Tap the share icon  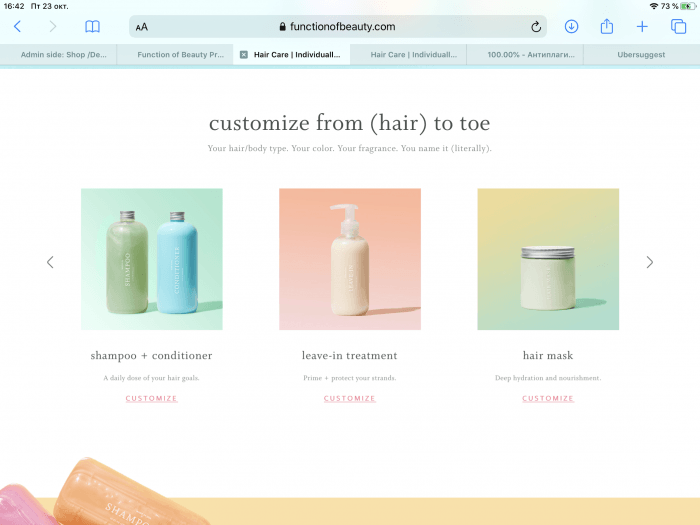[607, 26]
